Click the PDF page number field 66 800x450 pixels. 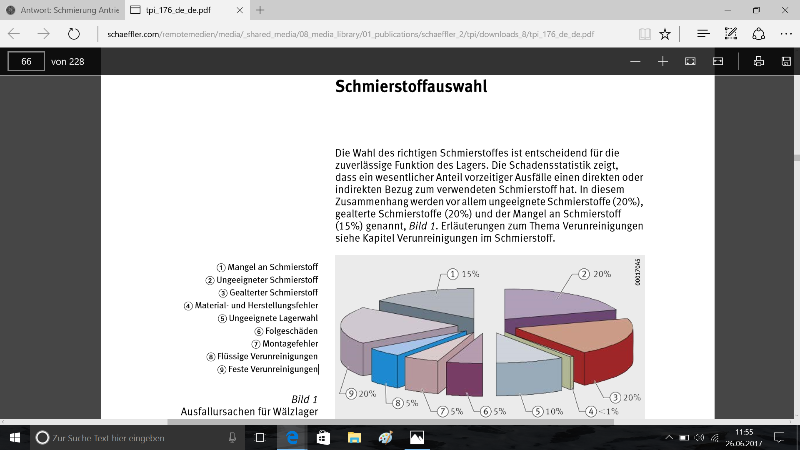coord(26,61)
